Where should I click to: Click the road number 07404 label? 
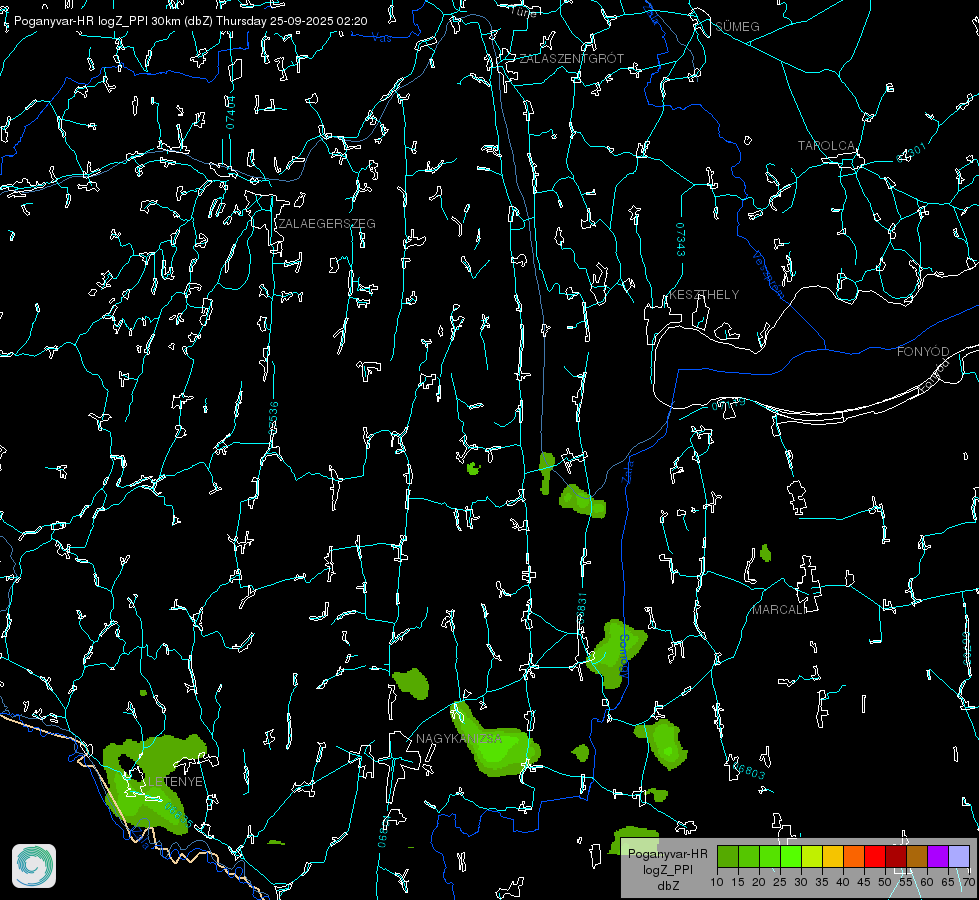click(231, 112)
